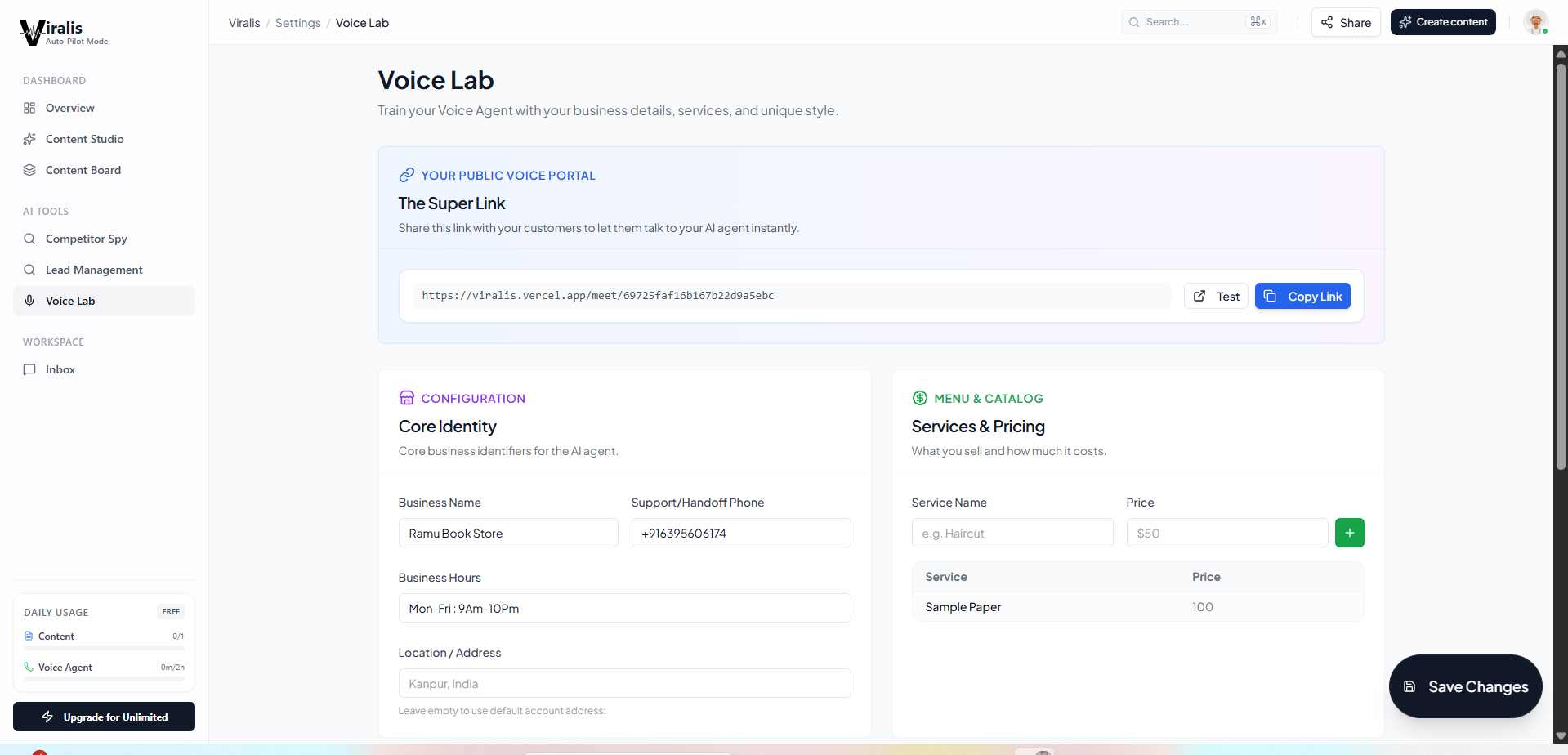Copy the Super Link
This screenshot has height=755, width=1568.
1302,296
